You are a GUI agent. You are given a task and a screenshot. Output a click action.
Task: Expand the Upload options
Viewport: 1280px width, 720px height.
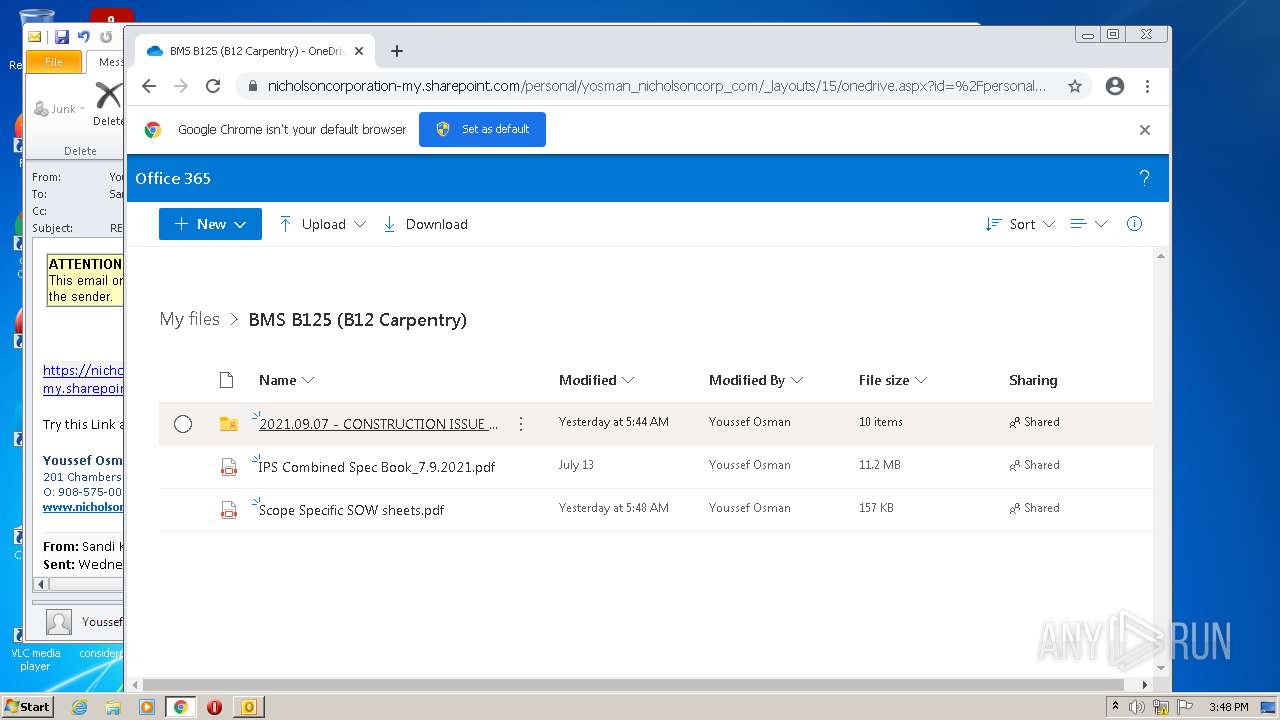click(322, 224)
